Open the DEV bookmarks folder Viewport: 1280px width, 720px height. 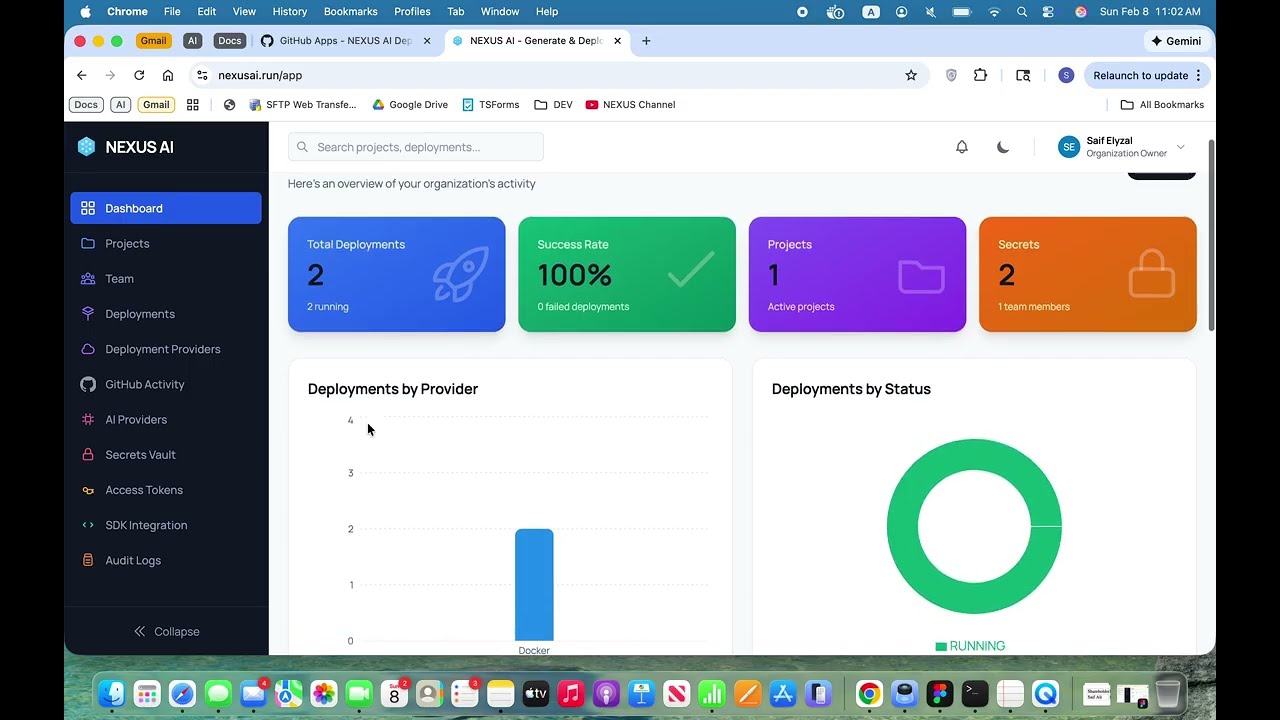[x=553, y=105]
